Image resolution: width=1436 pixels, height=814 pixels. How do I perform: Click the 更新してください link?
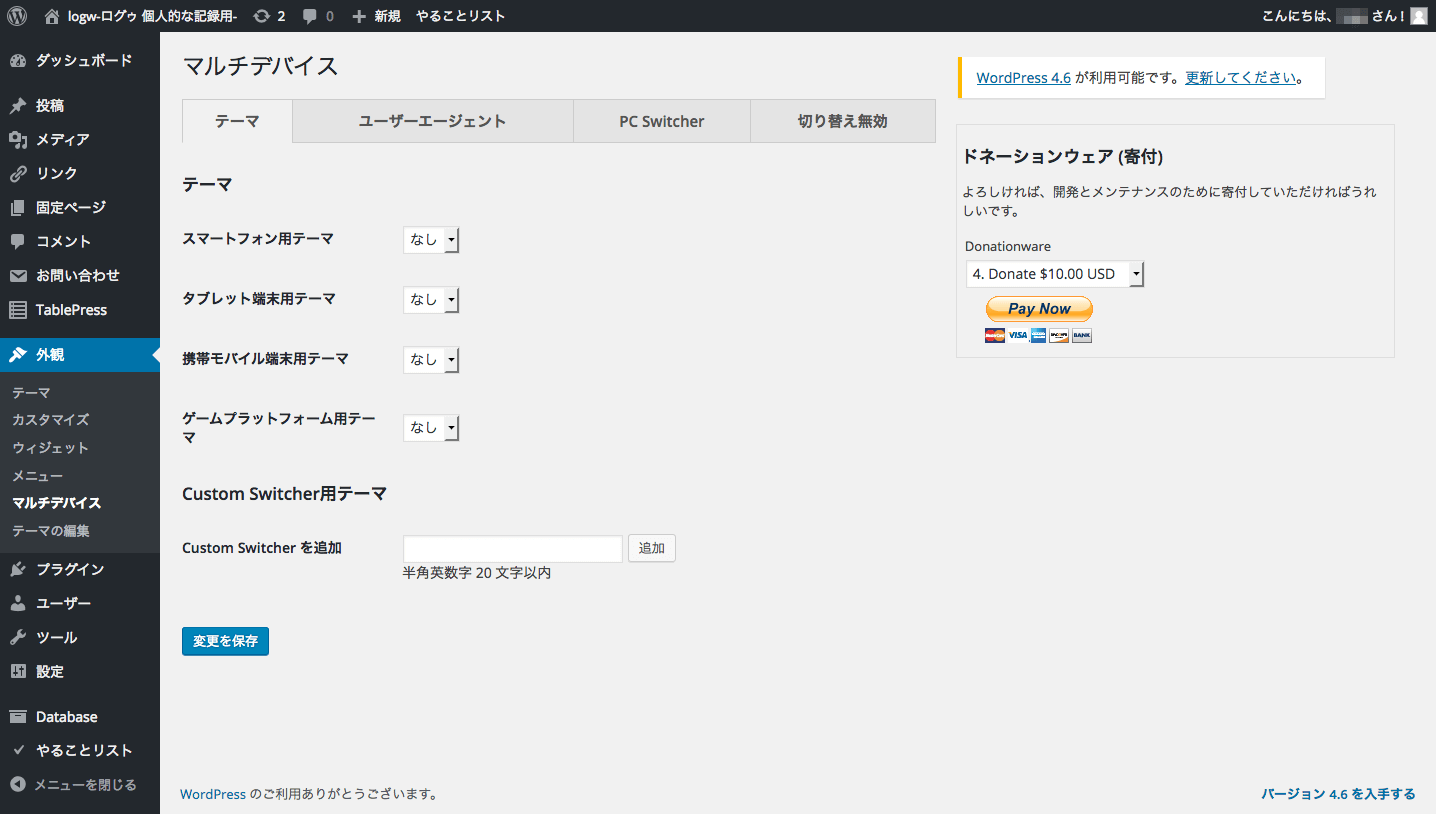pyautogui.click(x=1240, y=78)
